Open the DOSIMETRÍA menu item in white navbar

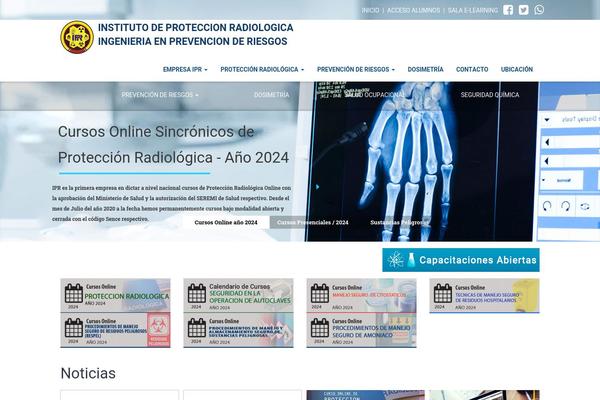pyautogui.click(x=425, y=69)
